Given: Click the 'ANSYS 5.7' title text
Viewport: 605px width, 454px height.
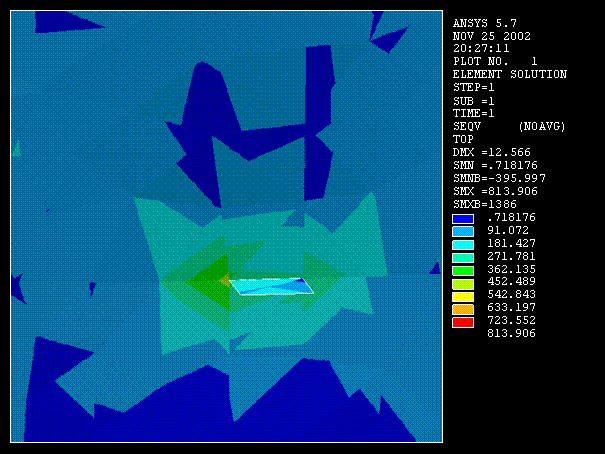Looking at the screenshot, I should 485,24.
